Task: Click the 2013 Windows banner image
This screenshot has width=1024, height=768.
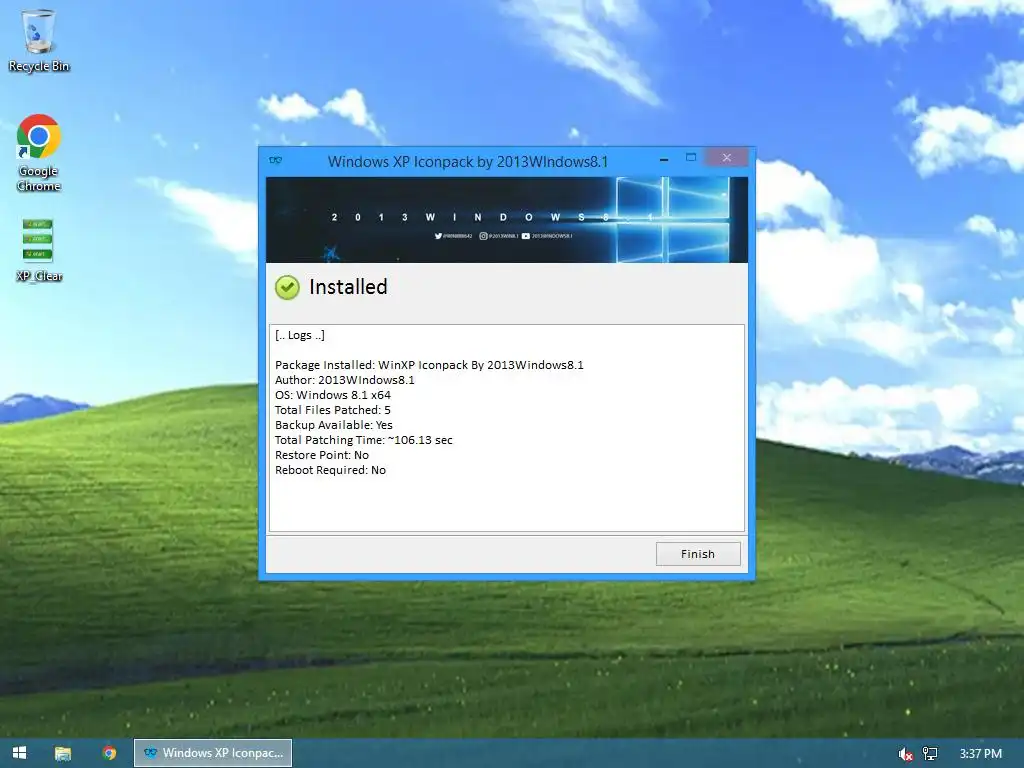Action: point(506,219)
